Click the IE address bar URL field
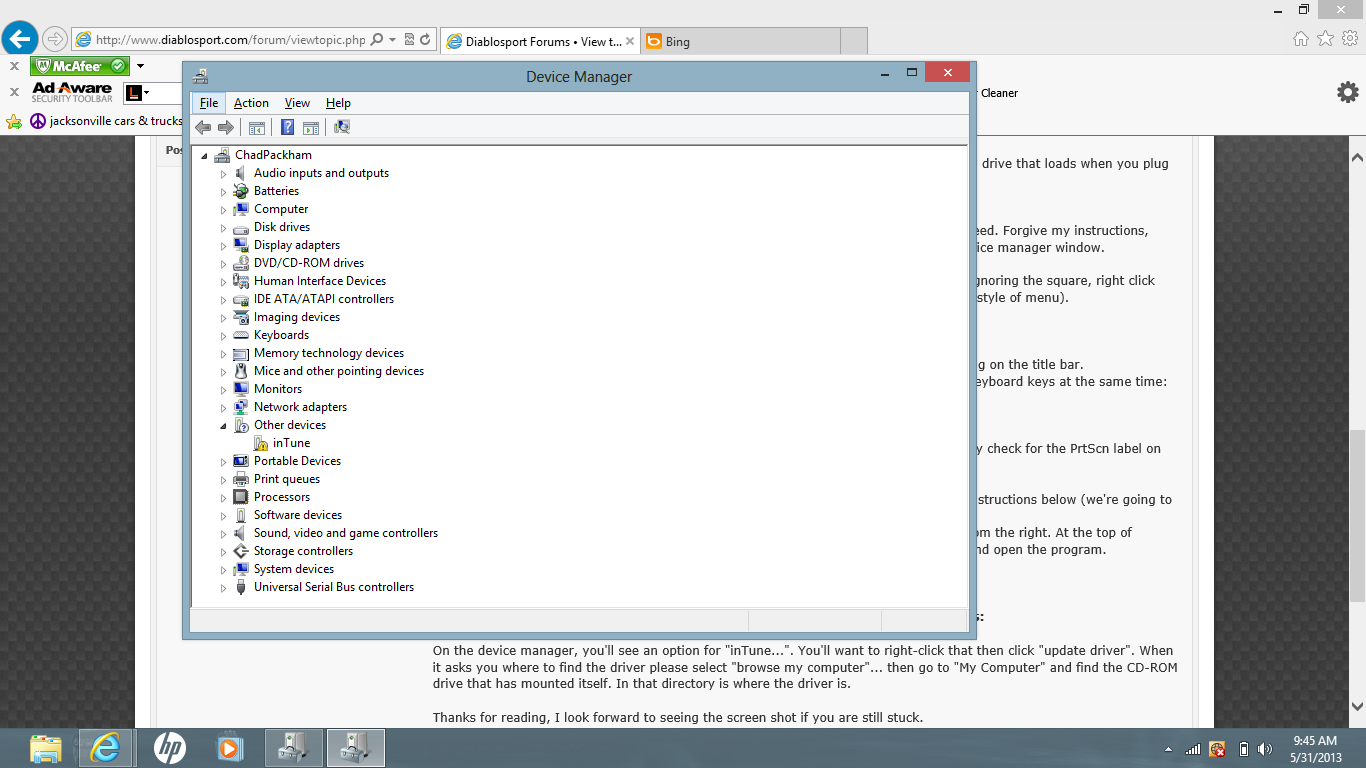Screen dimensions: 1366x768 229,40
